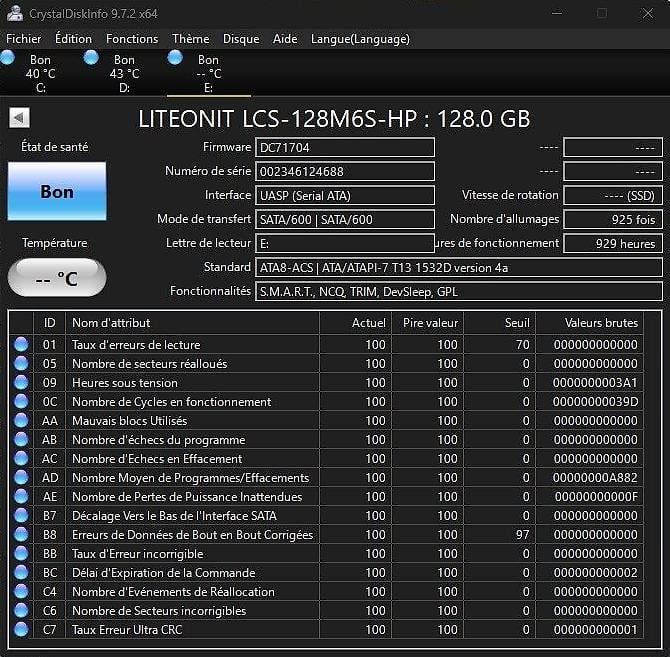Screen dimensions: 670x657
Task: Open the Édition menu
Action: click(x=73, y=39)
